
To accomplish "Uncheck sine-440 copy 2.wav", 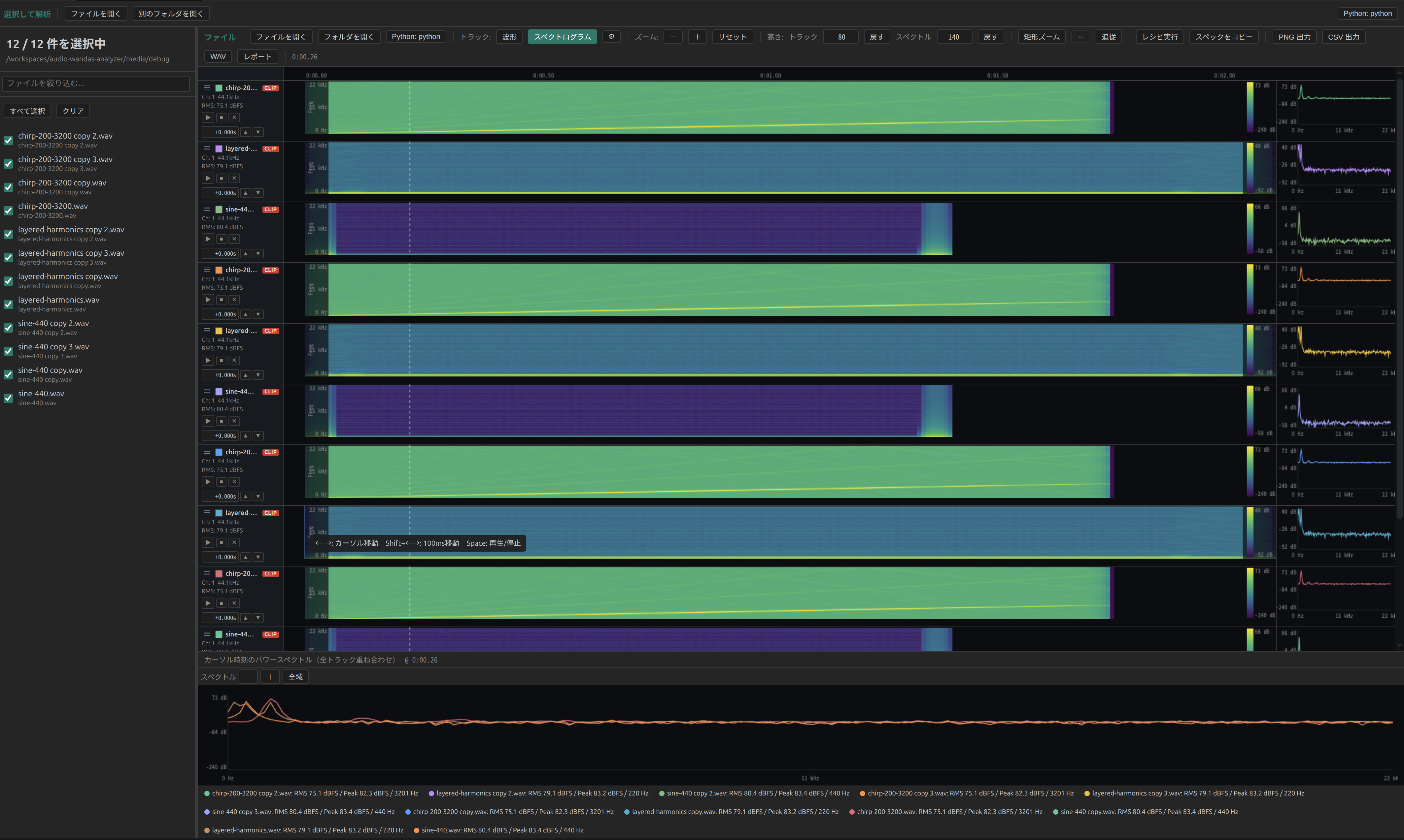I will click(9, 328).
